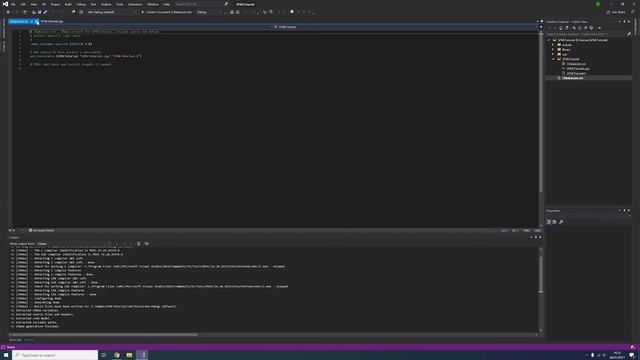The width and height of the screenshot is (640, 360).
Task: Expand the out folder
Action: 553,54
